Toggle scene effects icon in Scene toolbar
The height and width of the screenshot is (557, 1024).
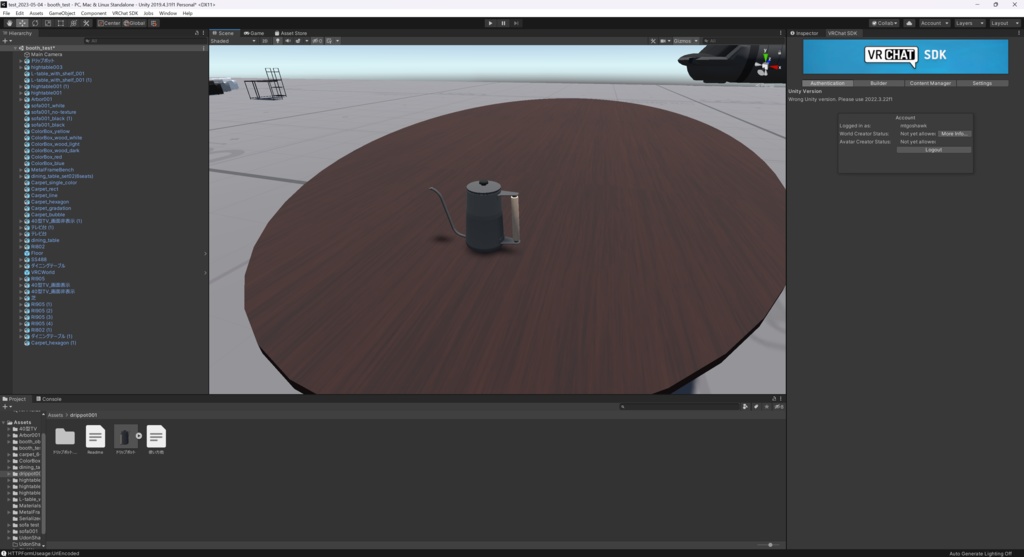pos(298,40)
